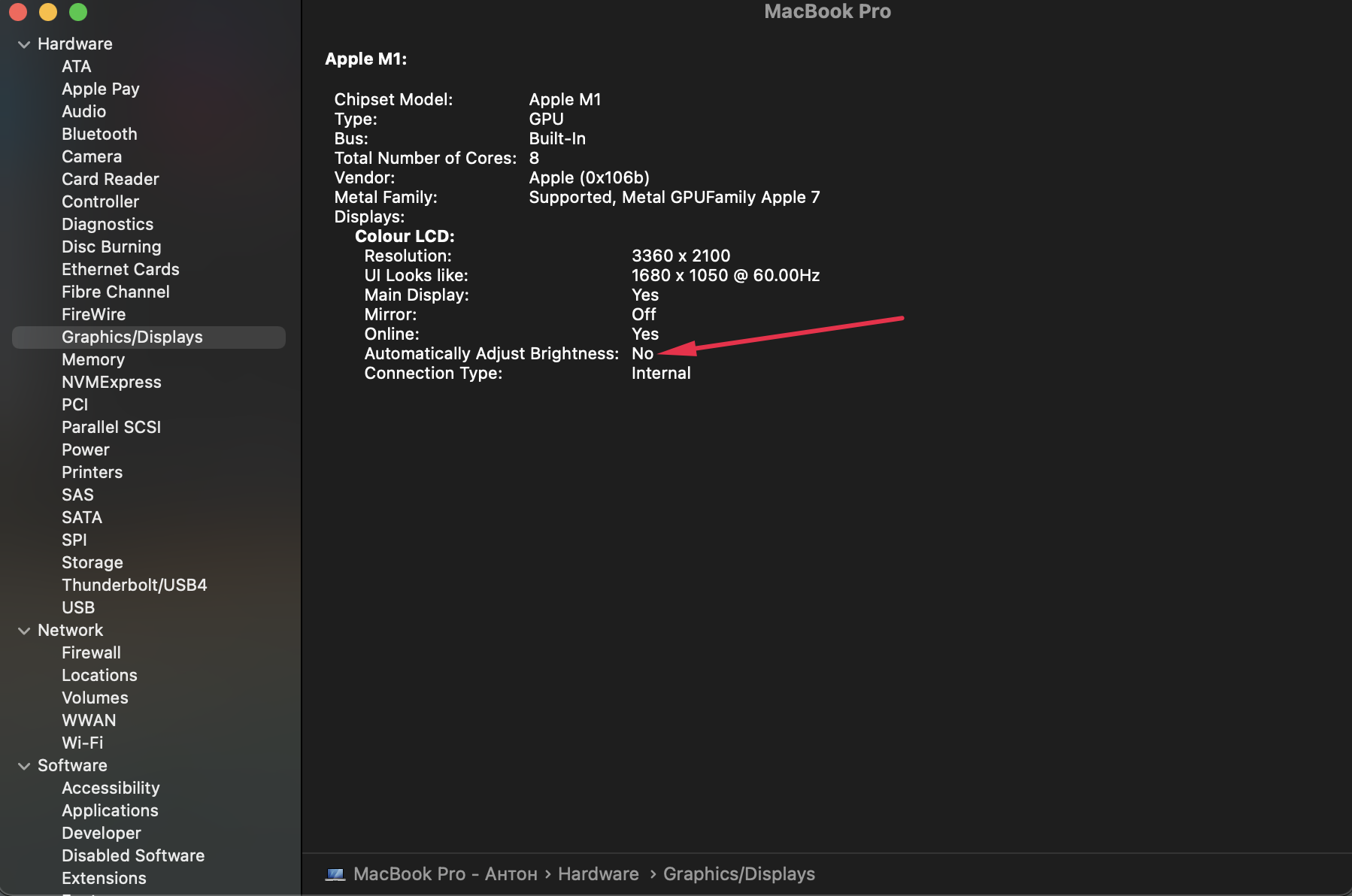The height and width of the screenshot is (896, 1352).
Task: Click the Software section label
Action: pyautogui.click(x=72, y=765)
